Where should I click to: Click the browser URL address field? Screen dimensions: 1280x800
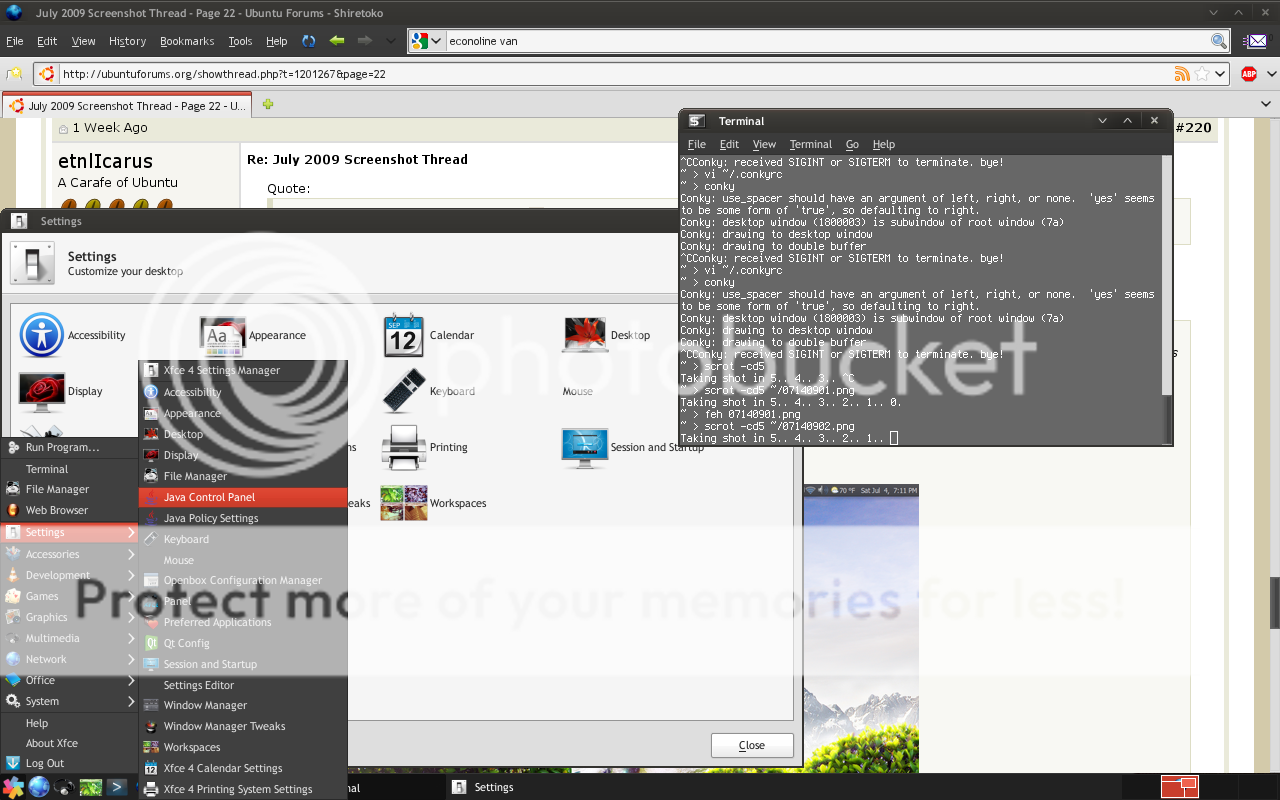click(600, 74)
